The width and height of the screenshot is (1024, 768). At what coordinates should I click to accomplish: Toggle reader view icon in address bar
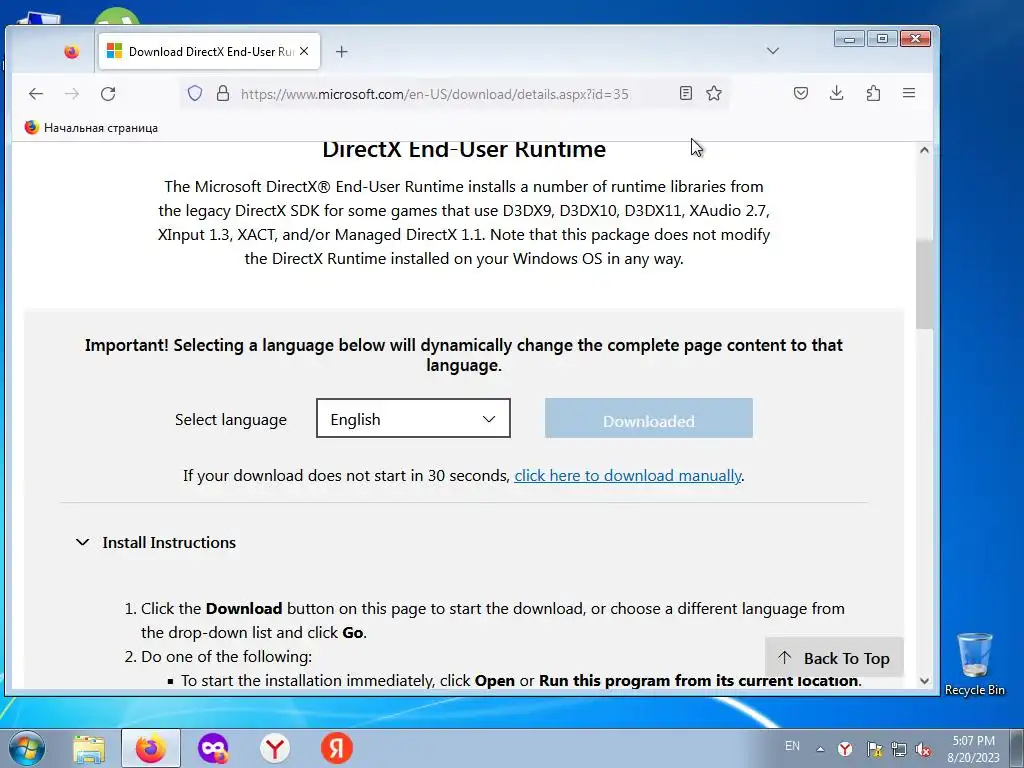pyautogui.click(x=686, y=93)
